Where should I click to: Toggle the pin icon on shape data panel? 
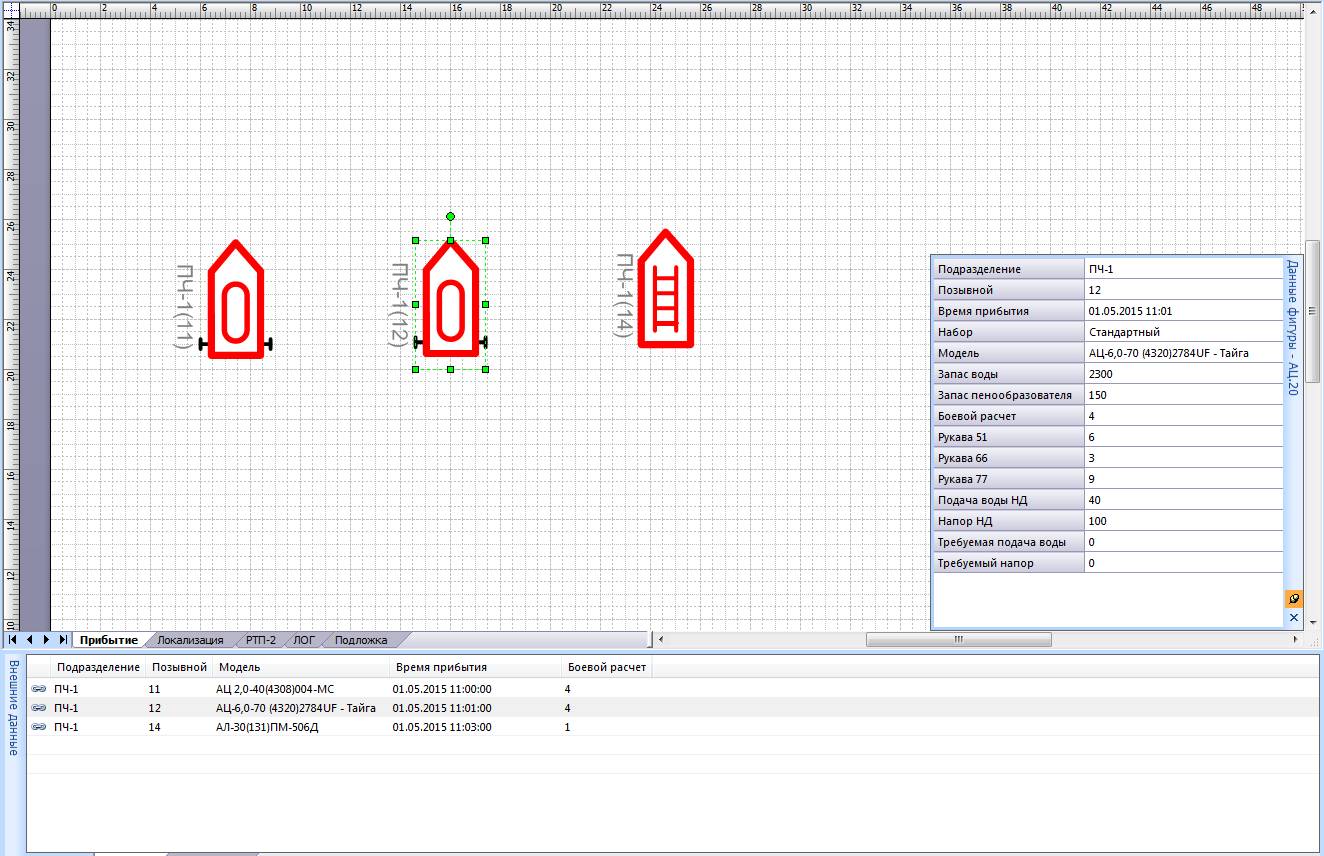pos(1293,599)
